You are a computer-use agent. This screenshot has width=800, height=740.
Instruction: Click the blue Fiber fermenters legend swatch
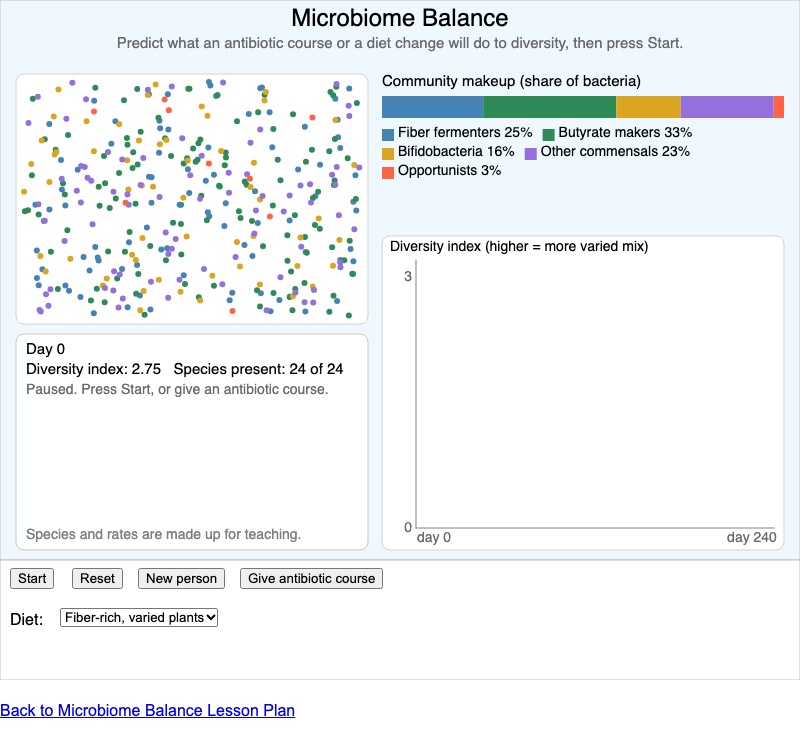[x=388, y=134]
